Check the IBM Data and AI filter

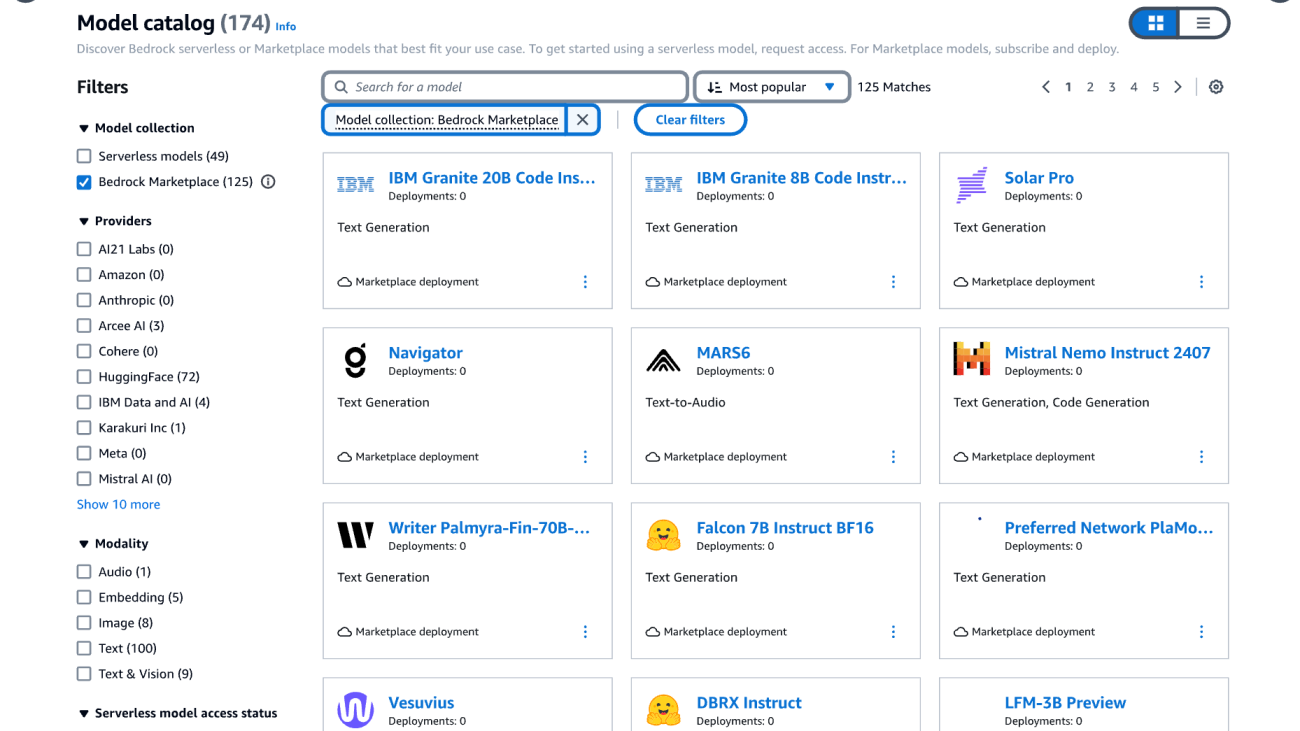[84, 402]
